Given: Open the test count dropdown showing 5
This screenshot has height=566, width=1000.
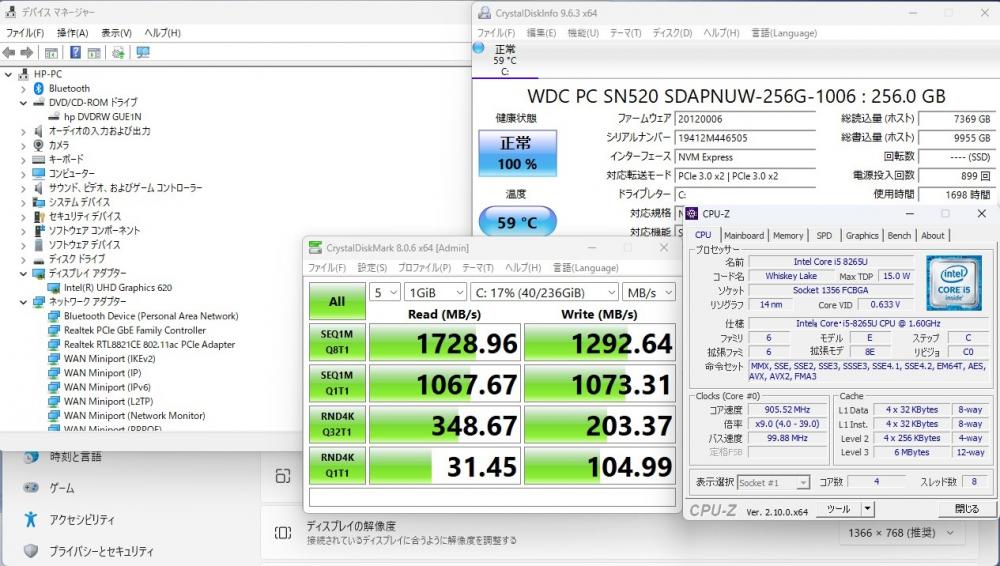Looking at the screenshot, I should tap(385, 292).
